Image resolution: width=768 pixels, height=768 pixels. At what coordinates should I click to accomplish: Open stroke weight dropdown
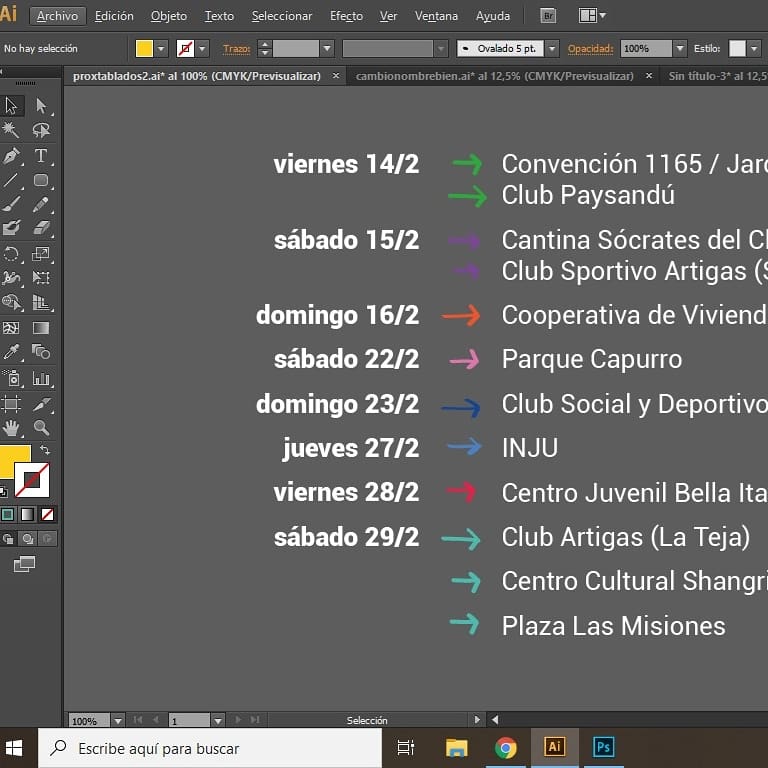327,48
